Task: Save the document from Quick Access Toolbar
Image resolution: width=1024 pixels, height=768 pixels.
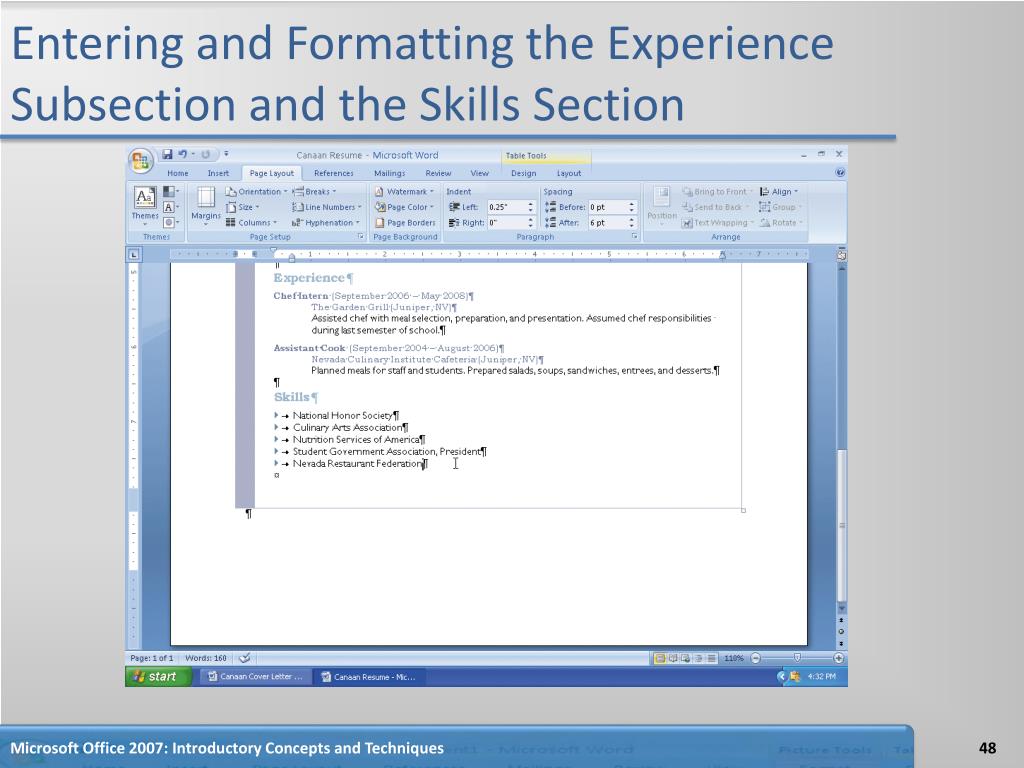Action: pyautogui.click(x=167, y=154)
